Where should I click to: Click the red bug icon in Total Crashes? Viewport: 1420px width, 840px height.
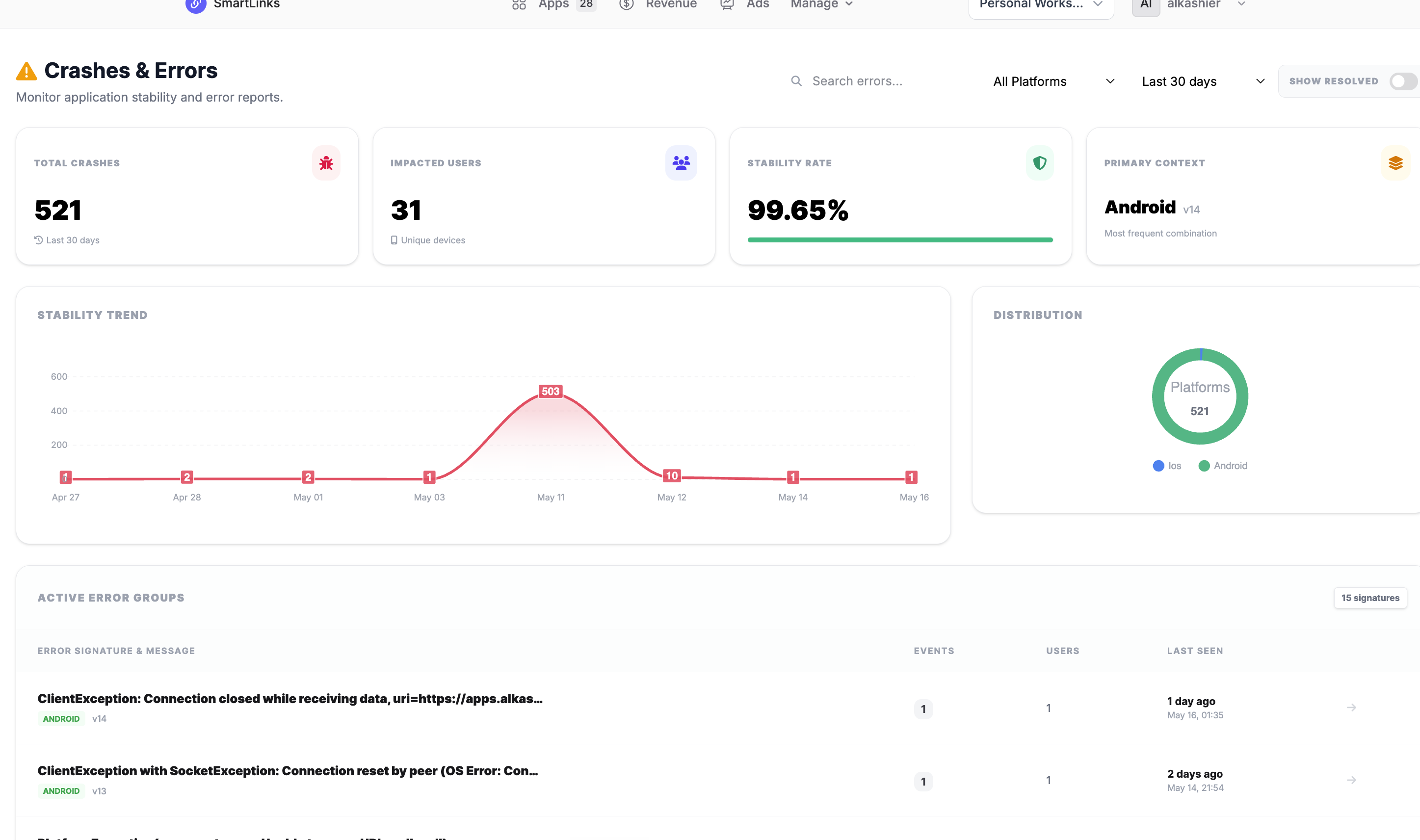pos(326,163)
